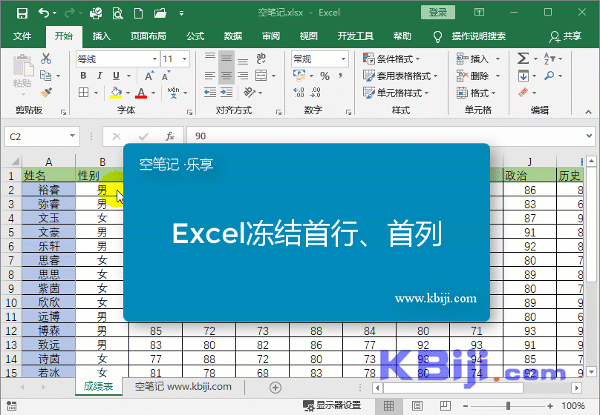Align text to bottom
This screenshot has height=415, width=600.
pyautogui.click(x=243, y=59)
